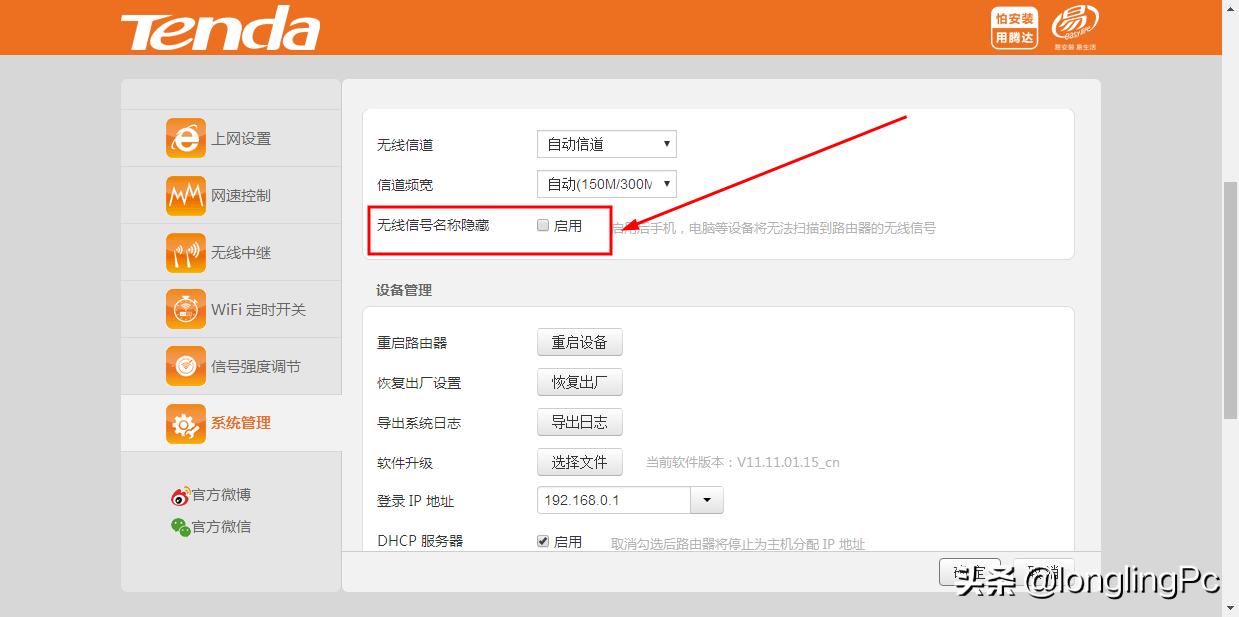Open the 无线信道 channel dropdown
Viewport: 1239px width, 617px height.
click(605, 143)
